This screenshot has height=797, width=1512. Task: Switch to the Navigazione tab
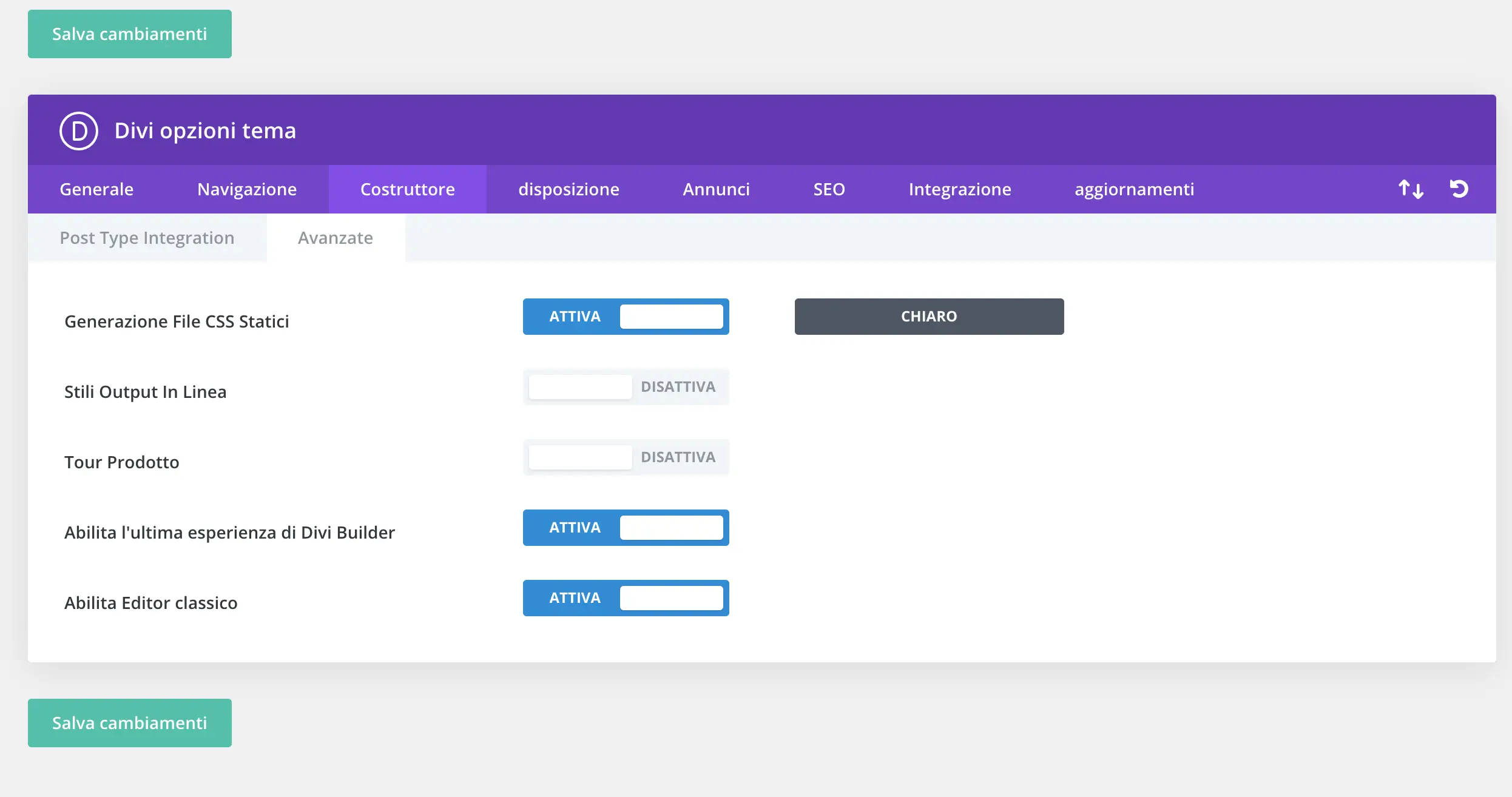point(247,189)
